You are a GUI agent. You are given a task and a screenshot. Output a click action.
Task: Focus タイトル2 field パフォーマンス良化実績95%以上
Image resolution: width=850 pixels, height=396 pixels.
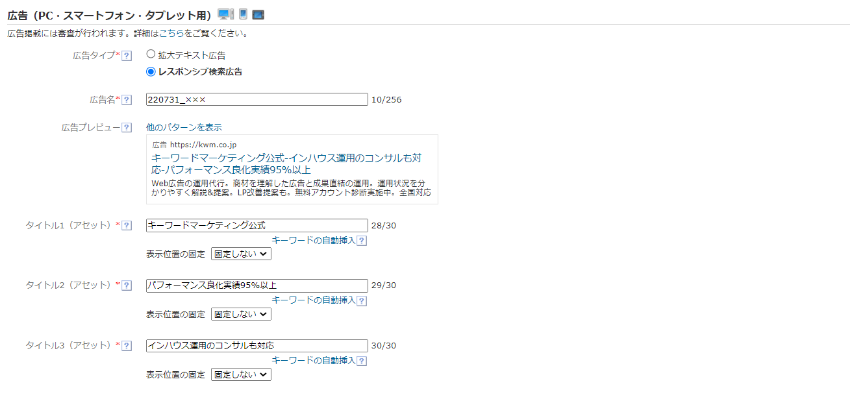click(257, 285)
